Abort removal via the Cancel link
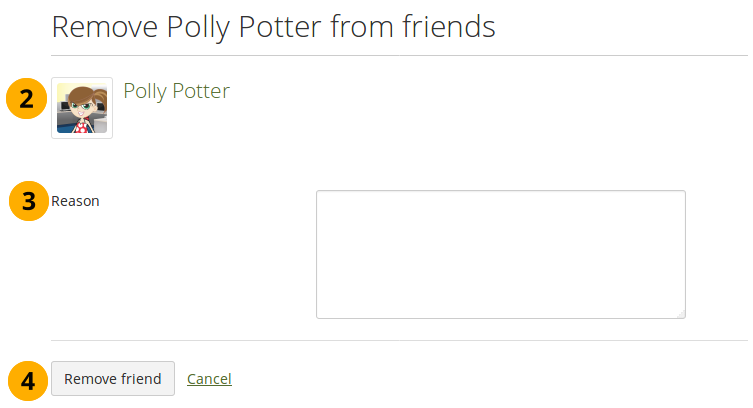Image resolution: width=753 pixels, height=408 pixels. coord(209,379)
